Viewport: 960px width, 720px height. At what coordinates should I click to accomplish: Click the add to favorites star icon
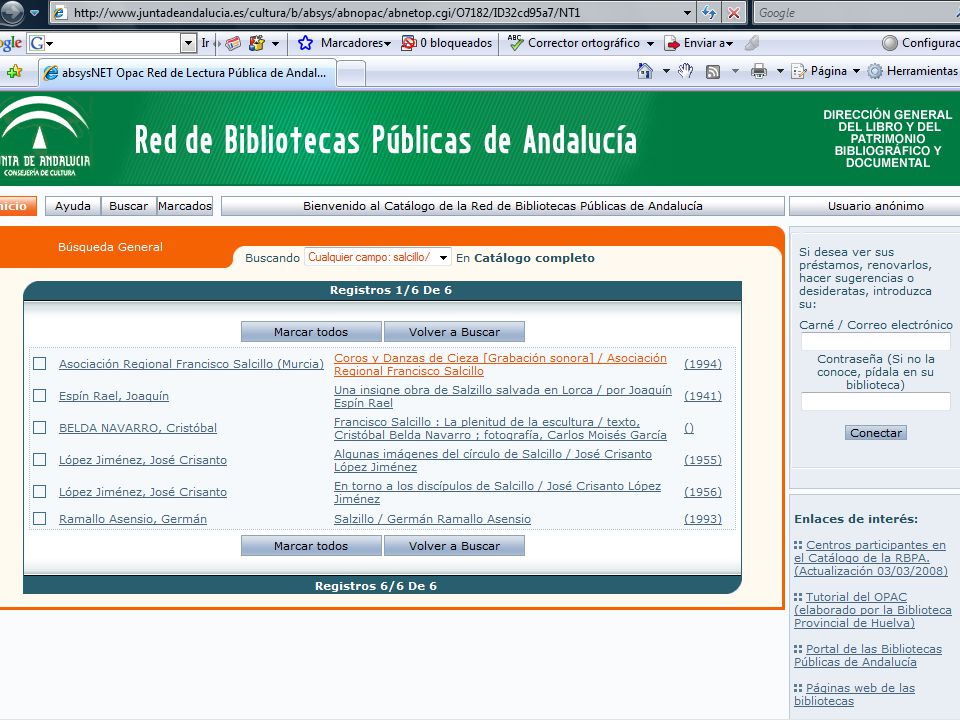point(15,72)
